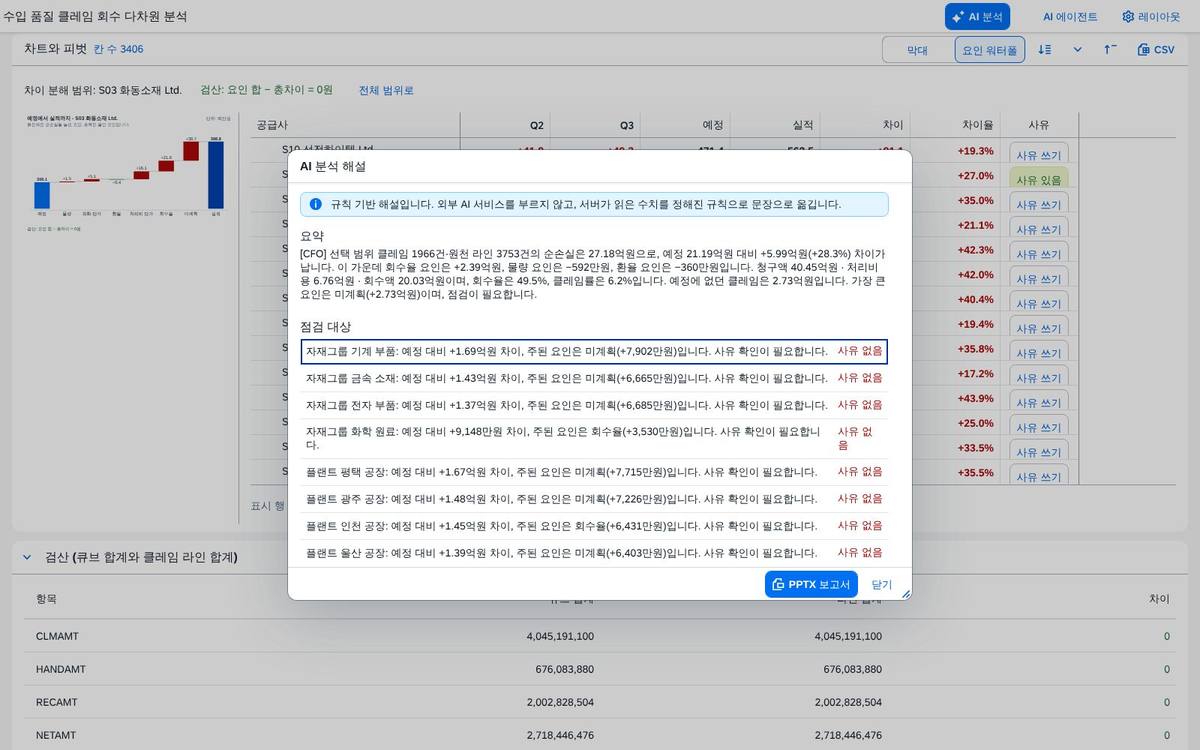Click the sort ascending arrow icon
The width and height of the screenshot is (1200, 750).
point(1110,49)
